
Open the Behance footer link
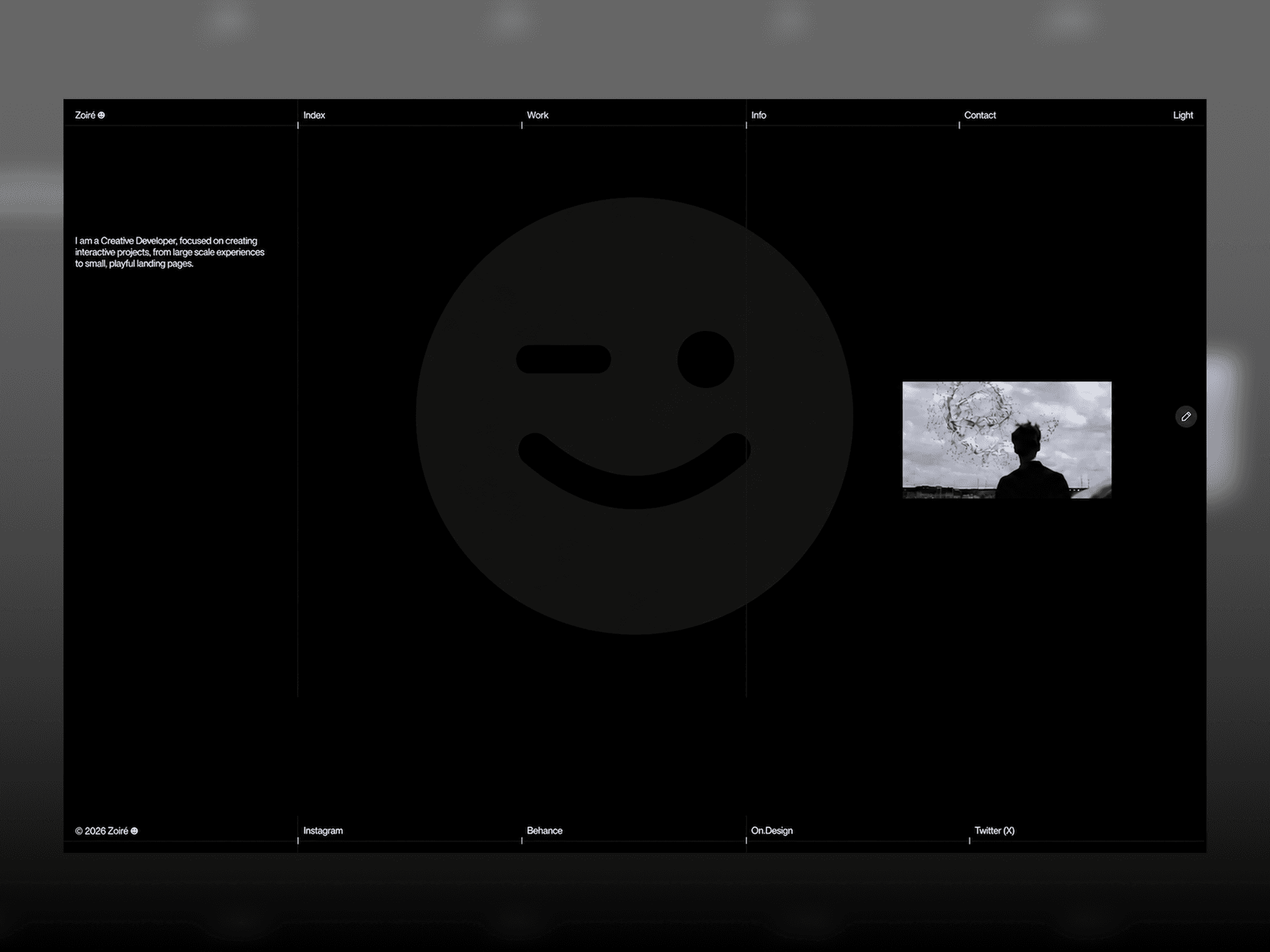coord(544,831)
